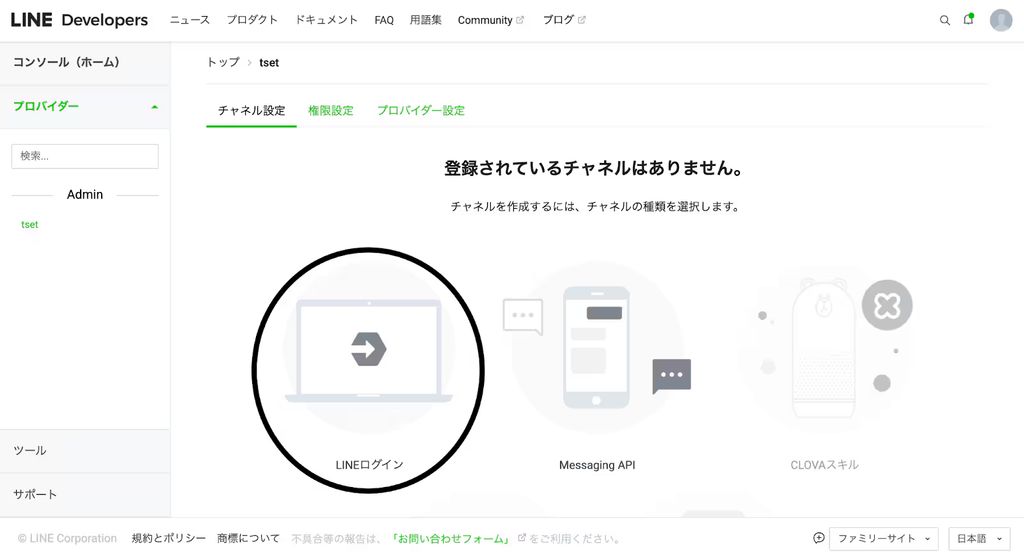Open FAQ in the top menu
This screenshot has width=1024, height=560.
click(x=384, y=20)
